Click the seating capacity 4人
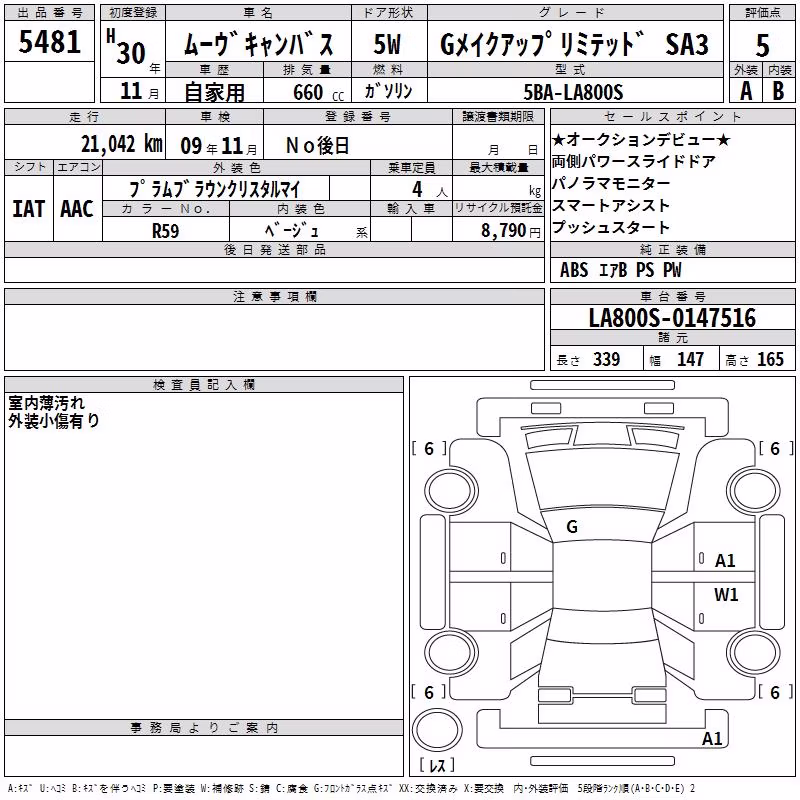Image resolution: width=800 pixels, height=800 pixels. 430,190
